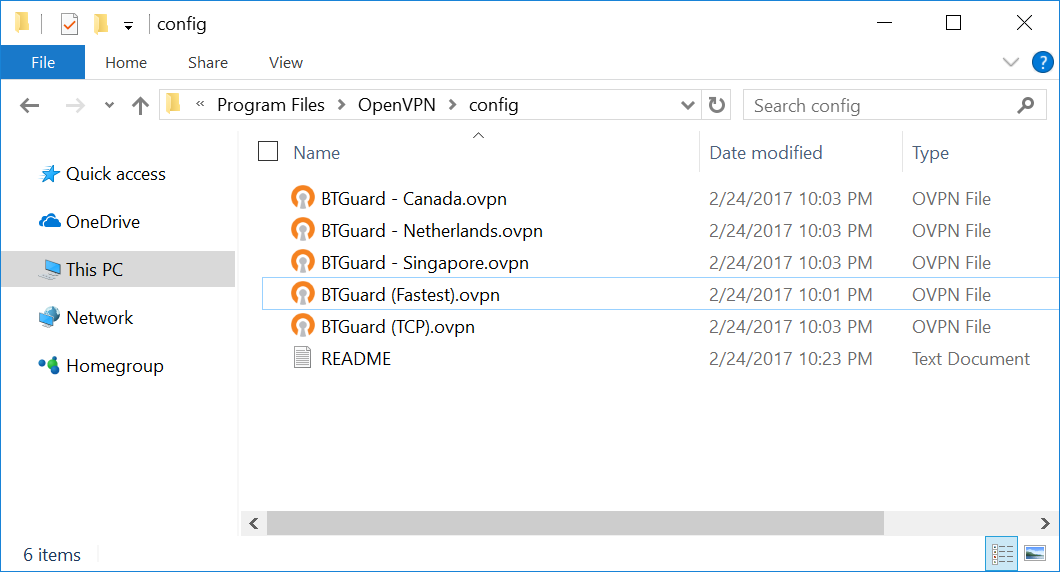Switch to details view layout icon
Viewport: 1060px width, 572px height.
point(1002,553)
